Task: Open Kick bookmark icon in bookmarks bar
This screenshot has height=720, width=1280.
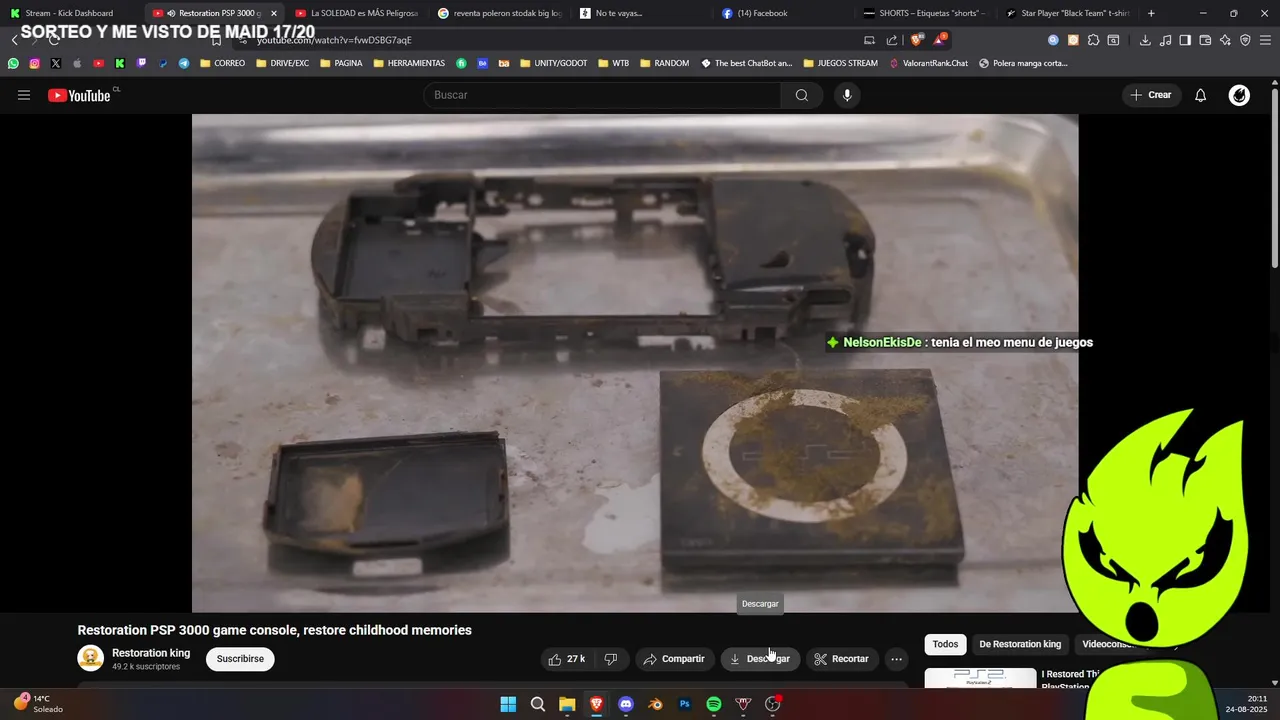Action: pyautogui.click(x=120, y=63)
